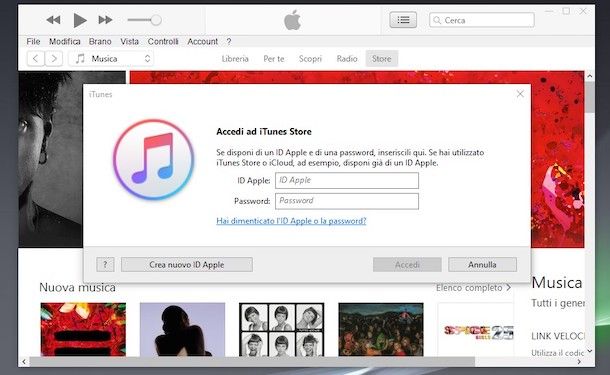Click the ID Apple input field
The width and height of the screenshot is (610, 375).
(x=347, y=180)
